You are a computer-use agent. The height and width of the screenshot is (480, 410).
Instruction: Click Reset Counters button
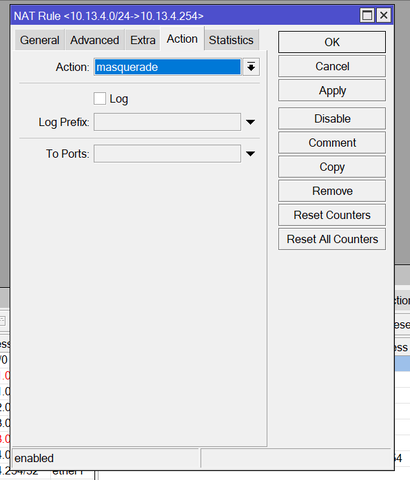pyautogui.click(x=332, y=215)
